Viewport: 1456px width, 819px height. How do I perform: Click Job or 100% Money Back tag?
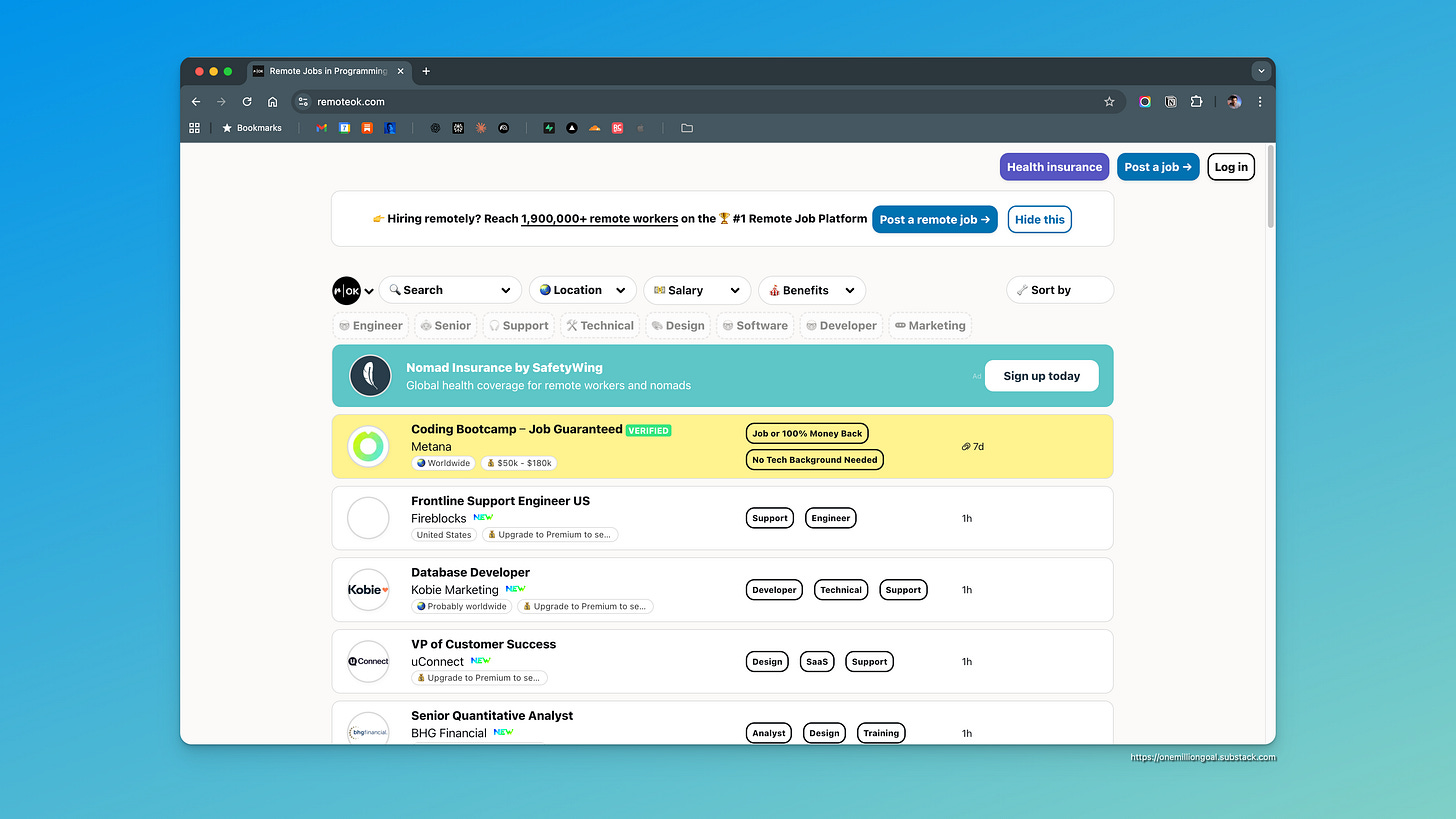pos(808,433)
